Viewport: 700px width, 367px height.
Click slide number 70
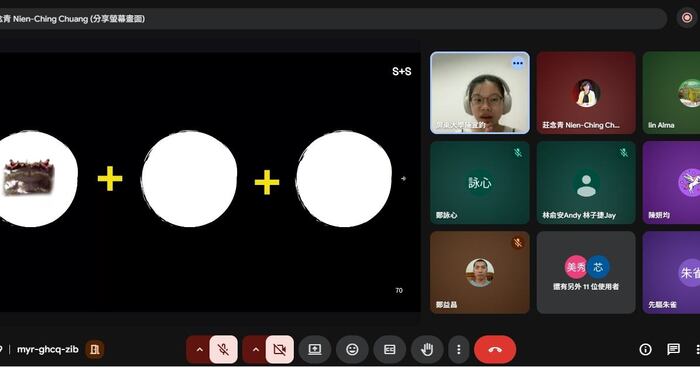coord(399,290)
